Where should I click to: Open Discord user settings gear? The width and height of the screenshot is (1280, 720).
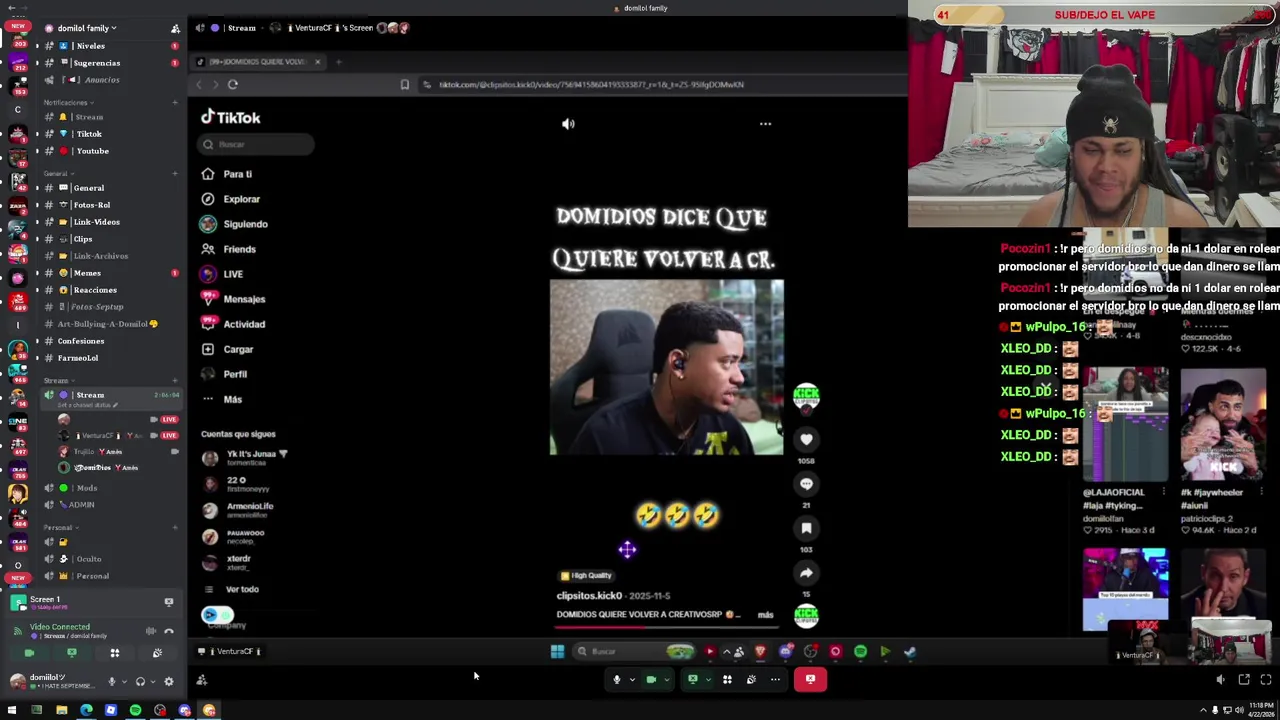(169, 682)
